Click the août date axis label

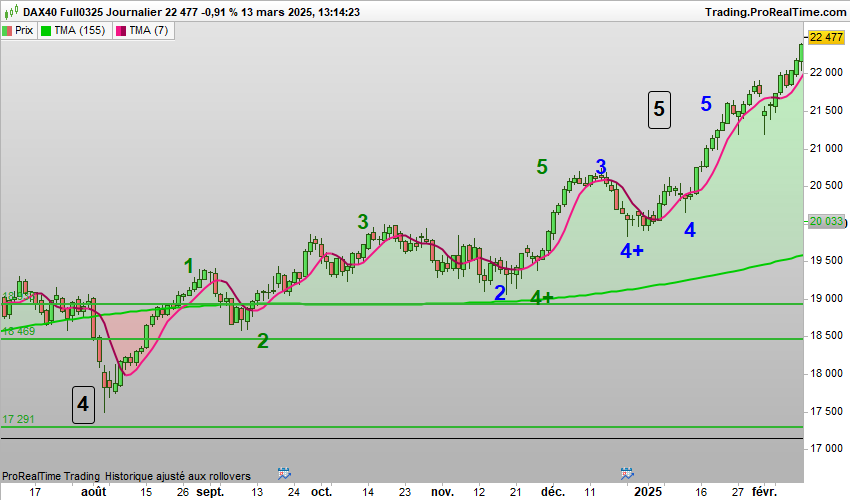94,492
